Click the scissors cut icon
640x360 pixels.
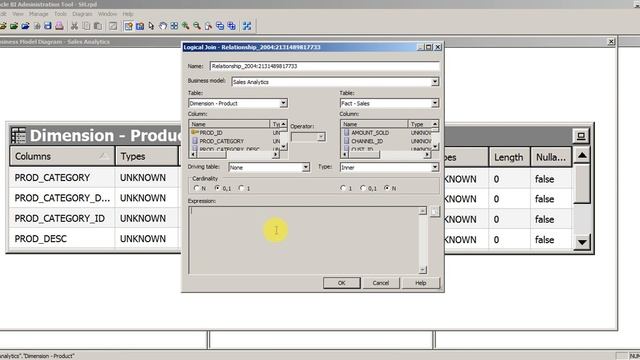click(74, 26)
